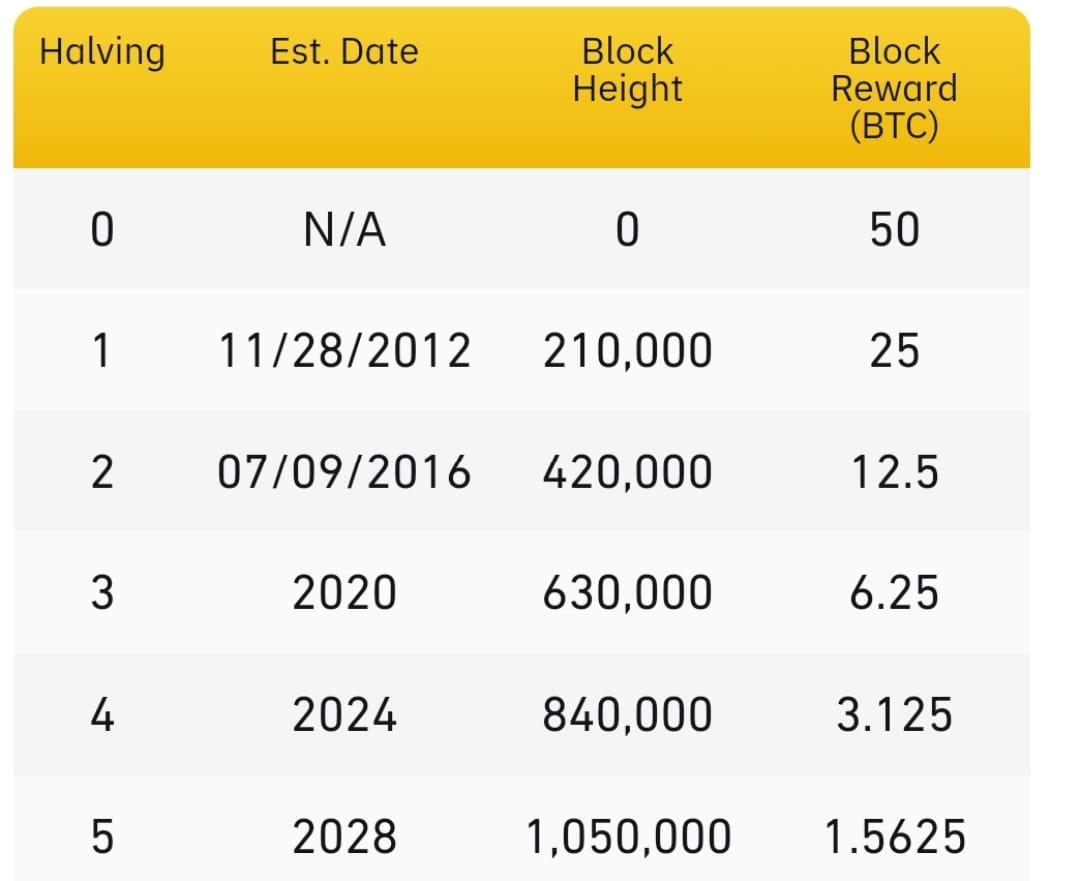Click the block reward 3.125
This screenshot has width=1080, height=881.
click(x=894, y=715)
